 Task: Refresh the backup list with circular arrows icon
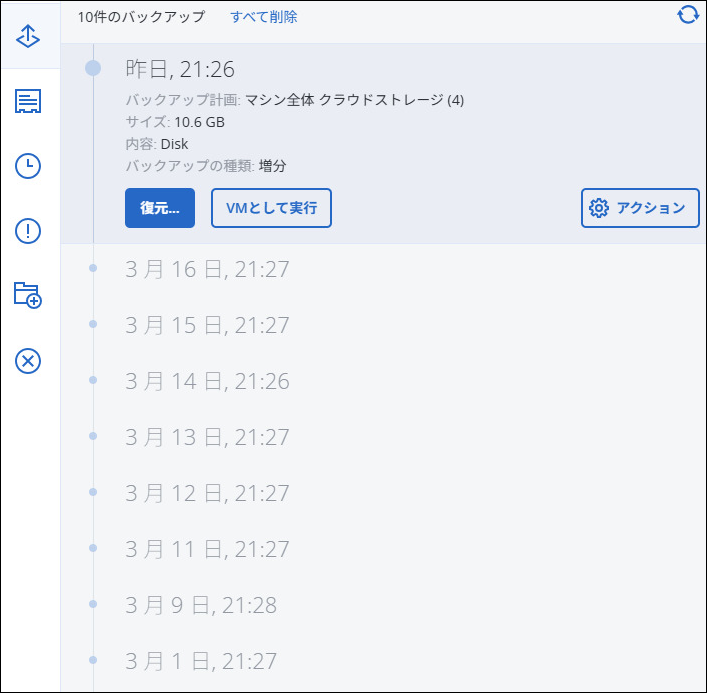coord(688,15)
